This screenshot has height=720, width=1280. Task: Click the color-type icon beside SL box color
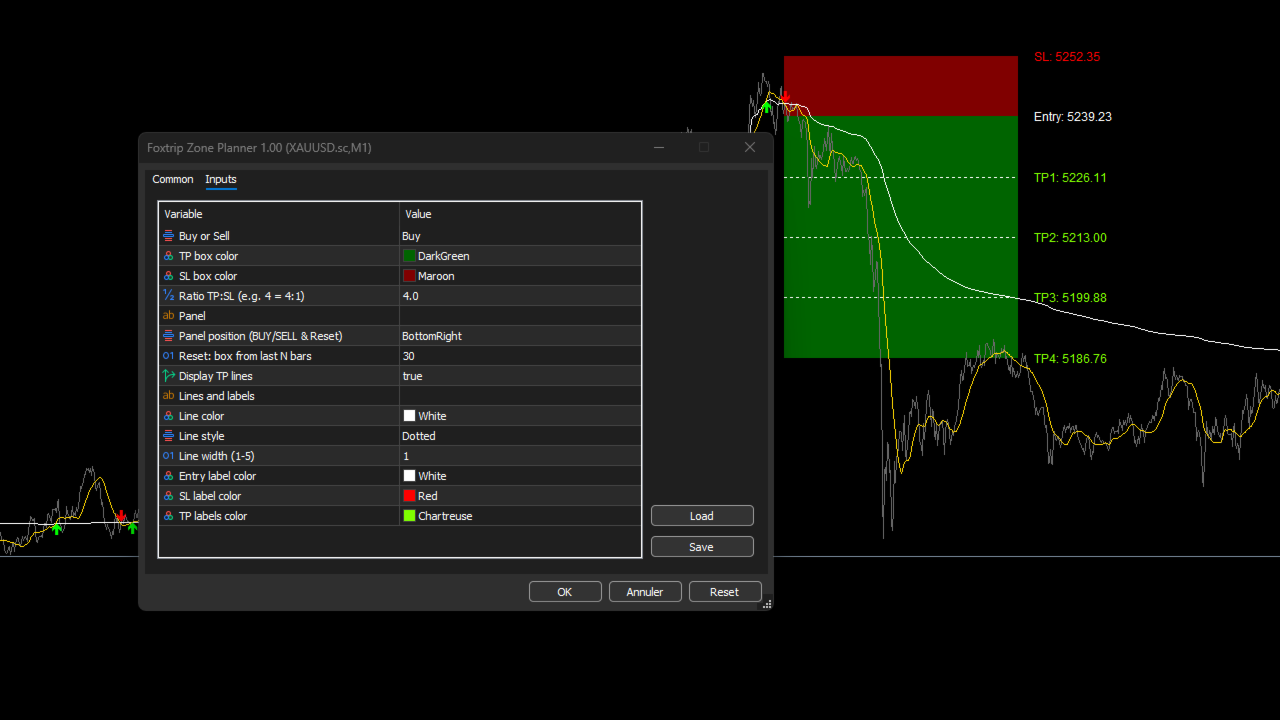click(168, 276)
